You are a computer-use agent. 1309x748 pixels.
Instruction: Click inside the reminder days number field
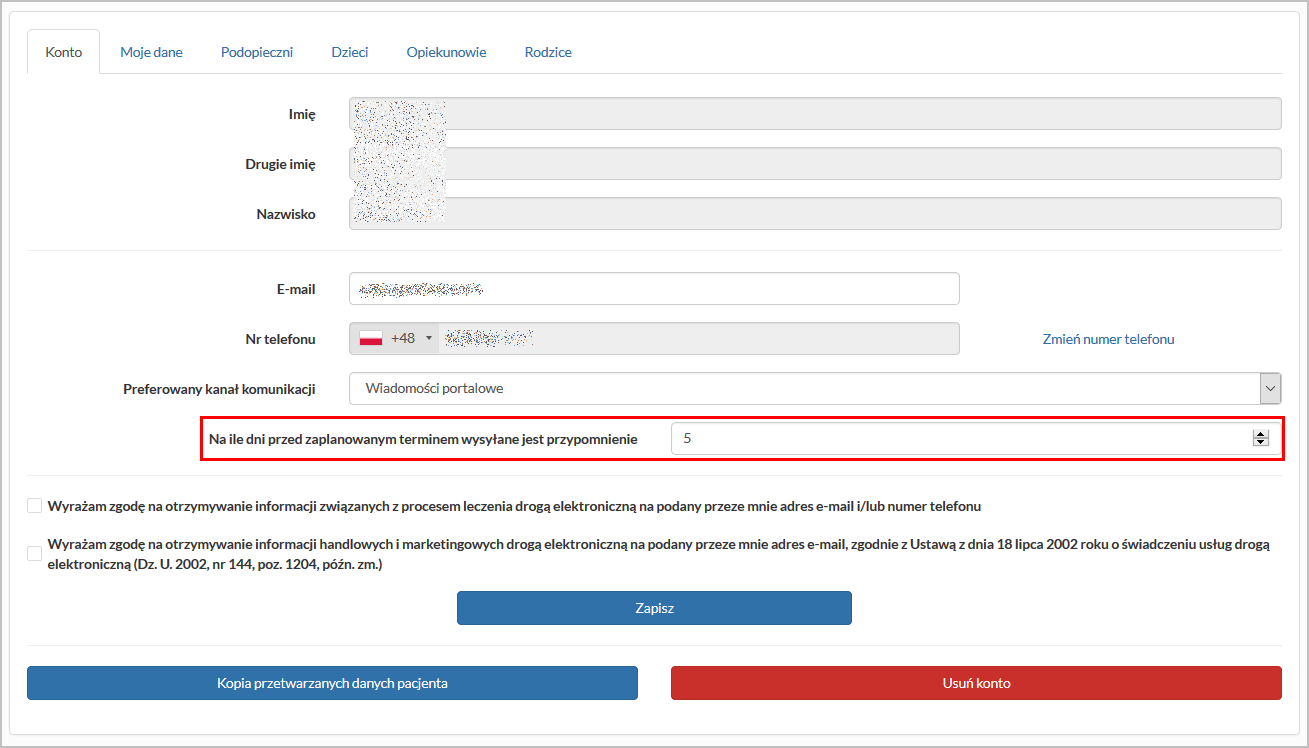coord(950,438)
